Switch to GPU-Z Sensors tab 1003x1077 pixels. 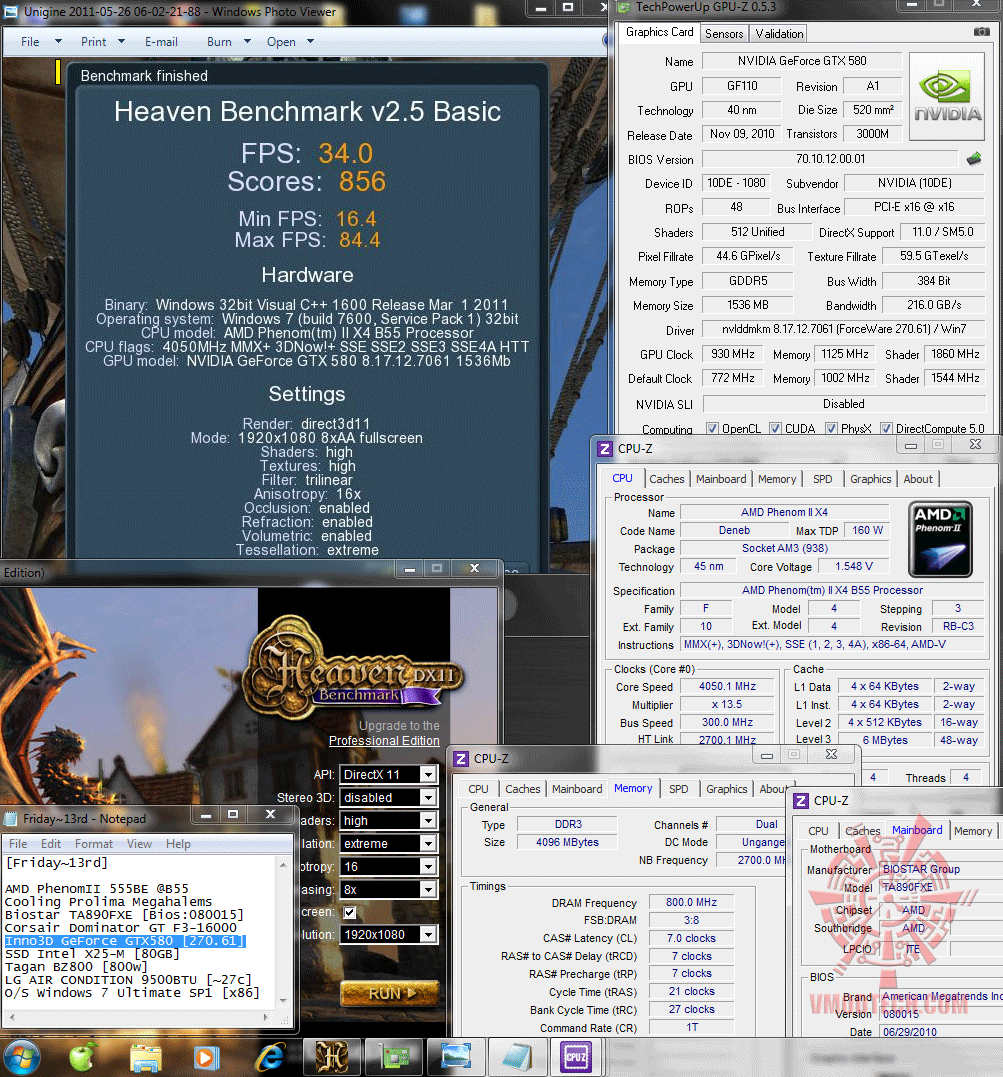[724, 34]
